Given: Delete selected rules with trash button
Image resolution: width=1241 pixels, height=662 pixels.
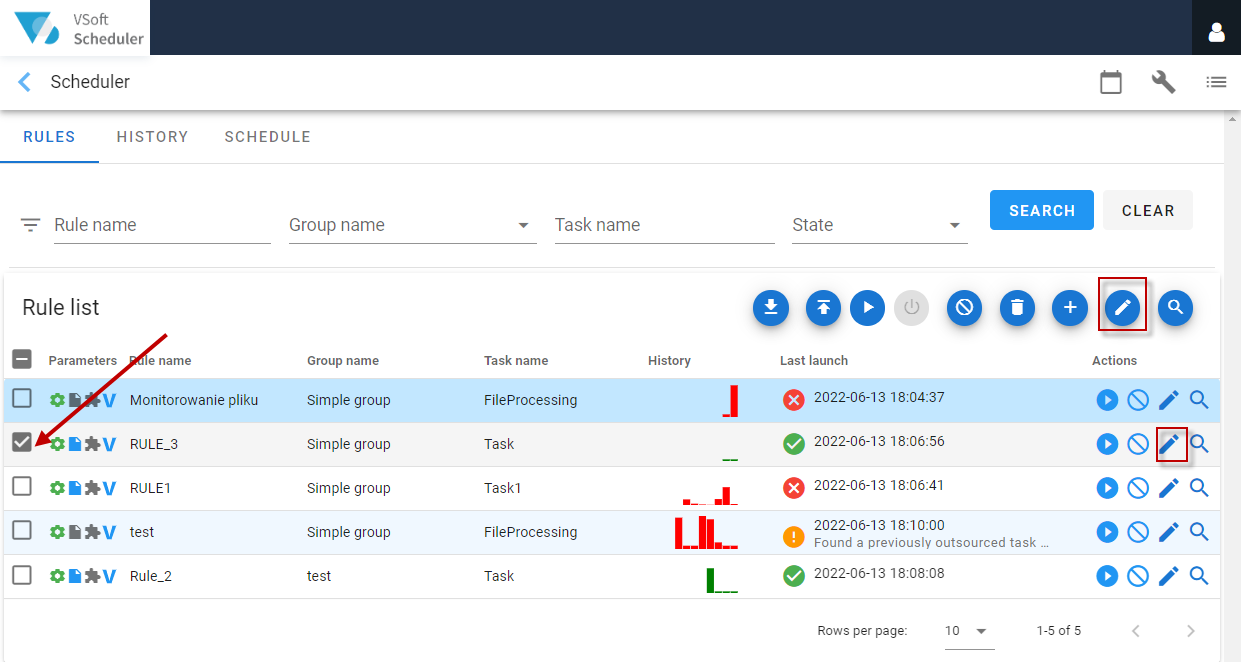Looking at the screenshot, I should [1017, 307].
